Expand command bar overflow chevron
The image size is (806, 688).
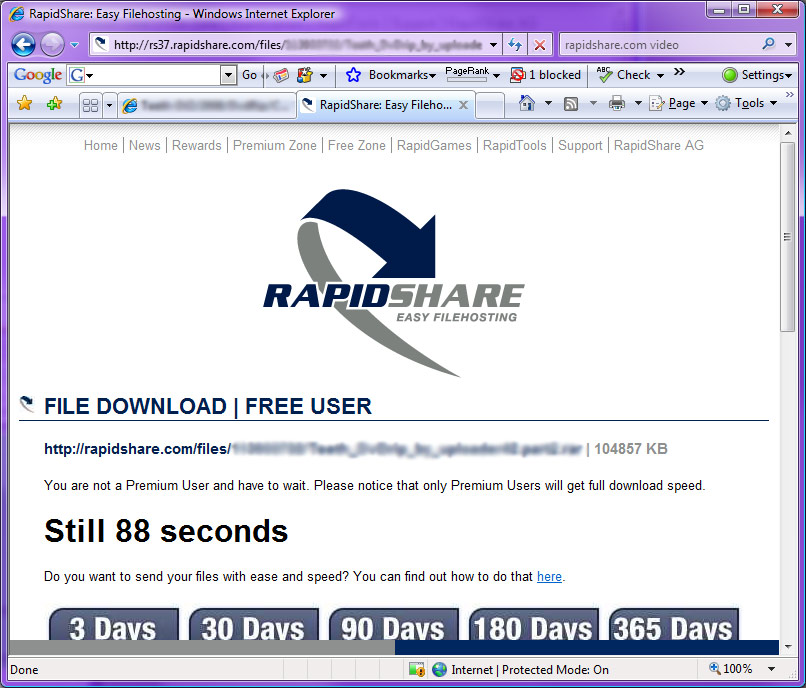pos(790,95)
